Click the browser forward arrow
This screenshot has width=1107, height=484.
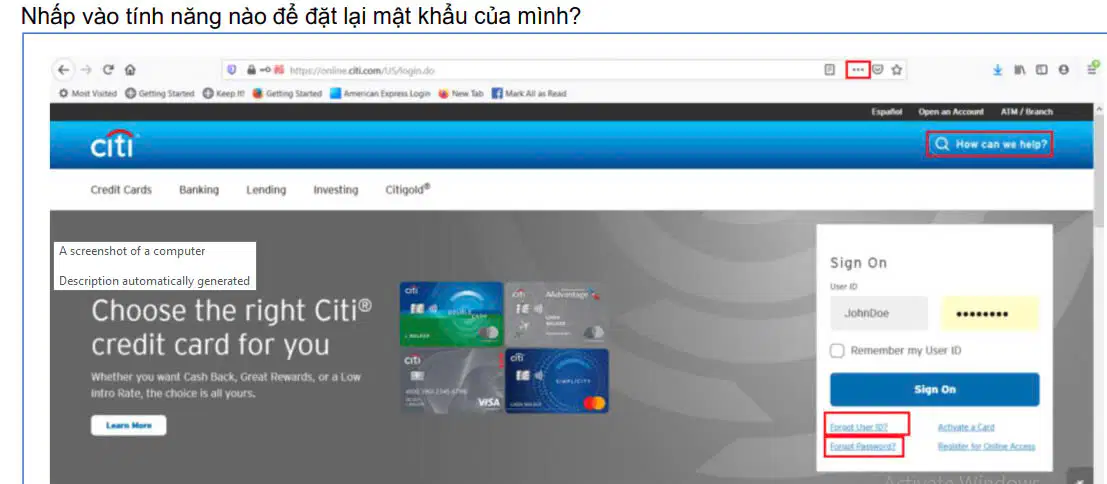[86, 70]
